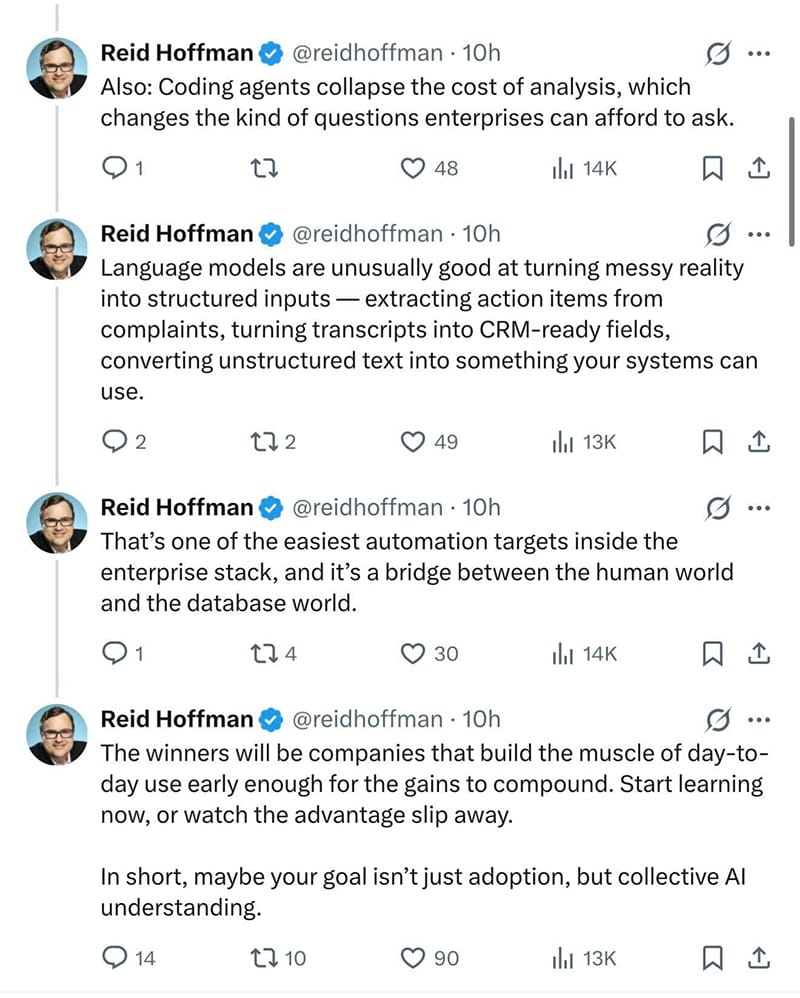Open Reid Hoffman name on first tweet
This screenshot has width=800, height=998.
(x=177, y=52)
